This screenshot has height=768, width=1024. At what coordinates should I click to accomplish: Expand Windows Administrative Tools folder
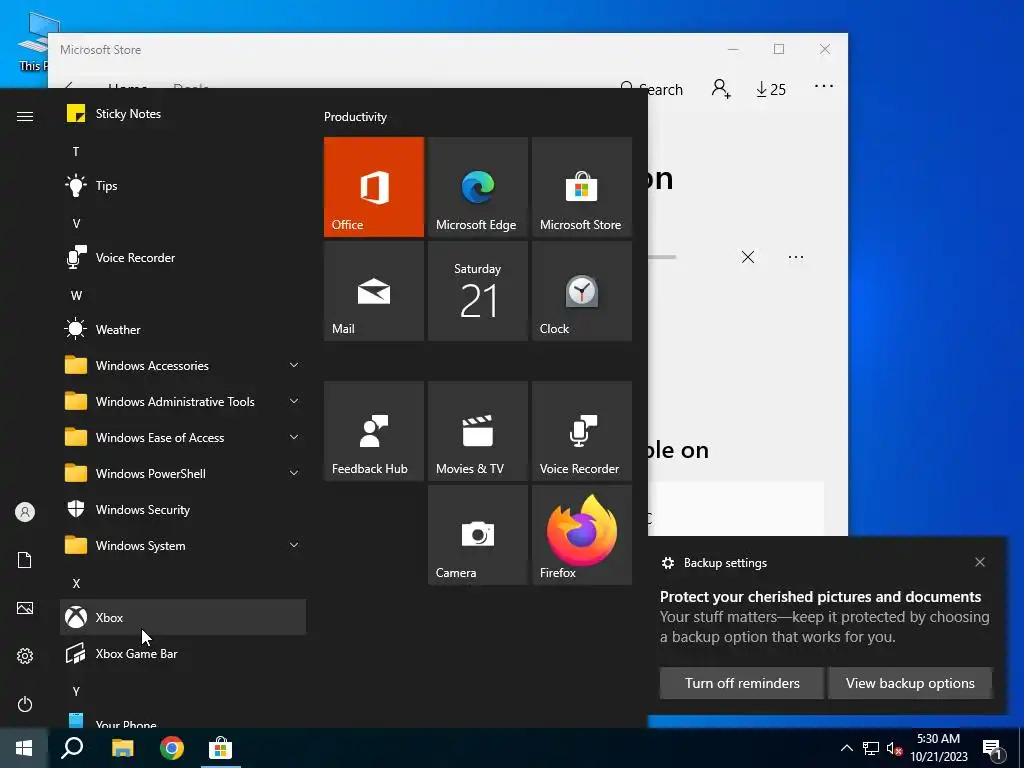[x=183, y=401]
